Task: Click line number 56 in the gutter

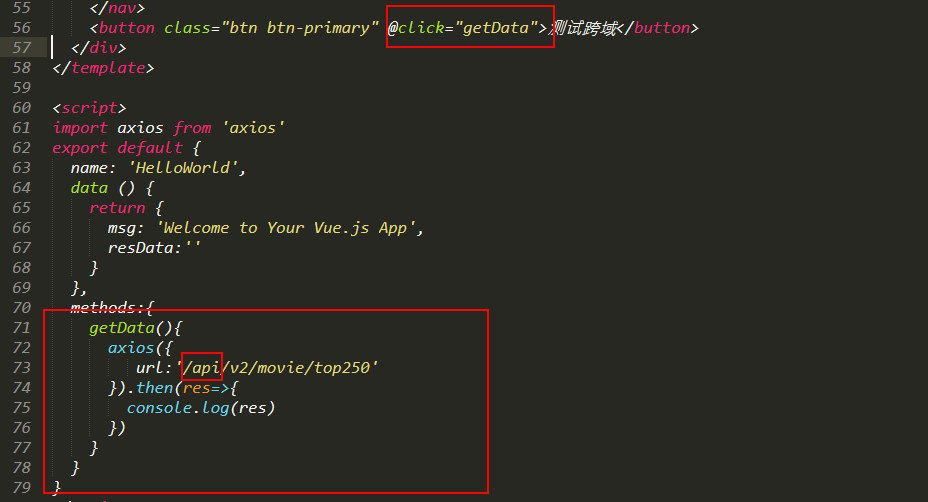Action: coord(21,28)
